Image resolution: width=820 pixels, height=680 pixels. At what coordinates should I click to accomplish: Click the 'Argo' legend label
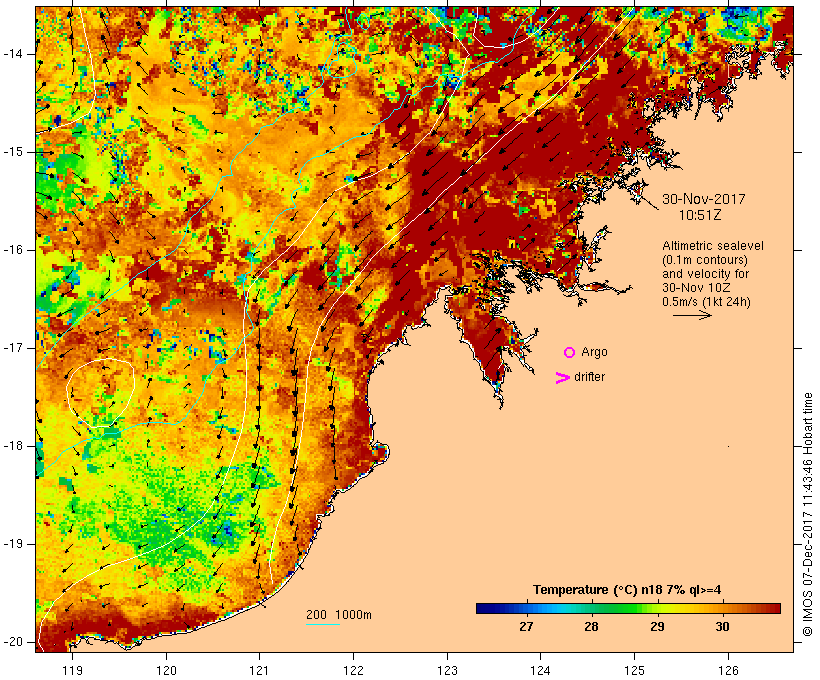595,353
